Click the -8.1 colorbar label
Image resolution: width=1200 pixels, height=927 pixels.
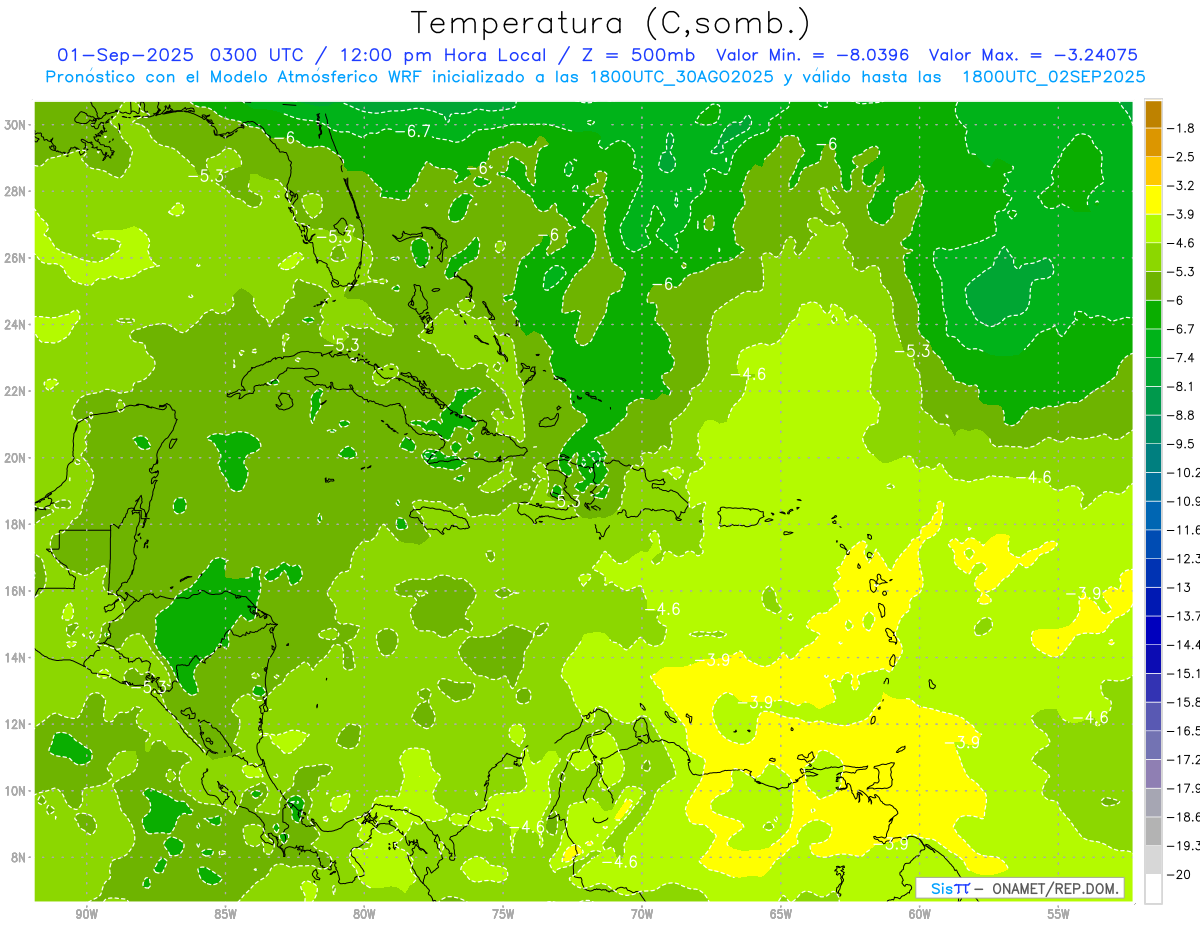tap(1181, 387)
